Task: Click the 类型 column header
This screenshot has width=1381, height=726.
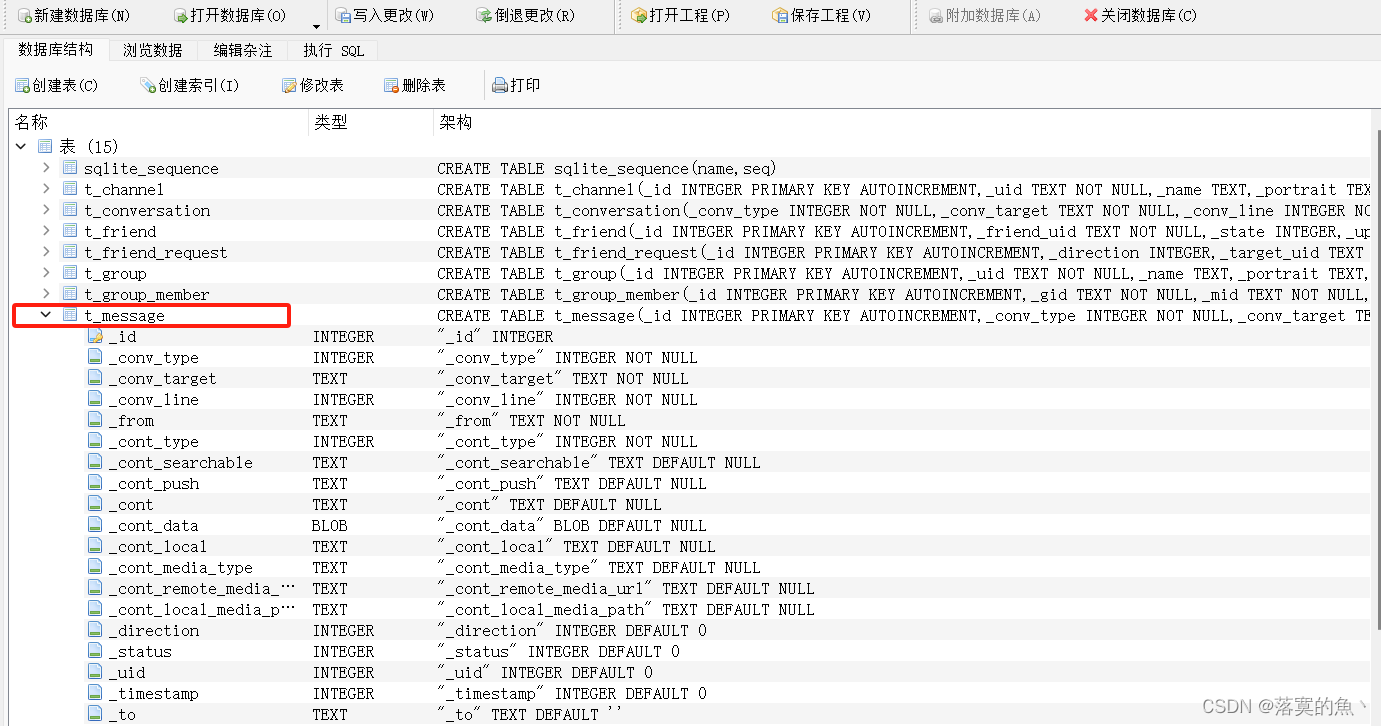Action: point(371,122)
